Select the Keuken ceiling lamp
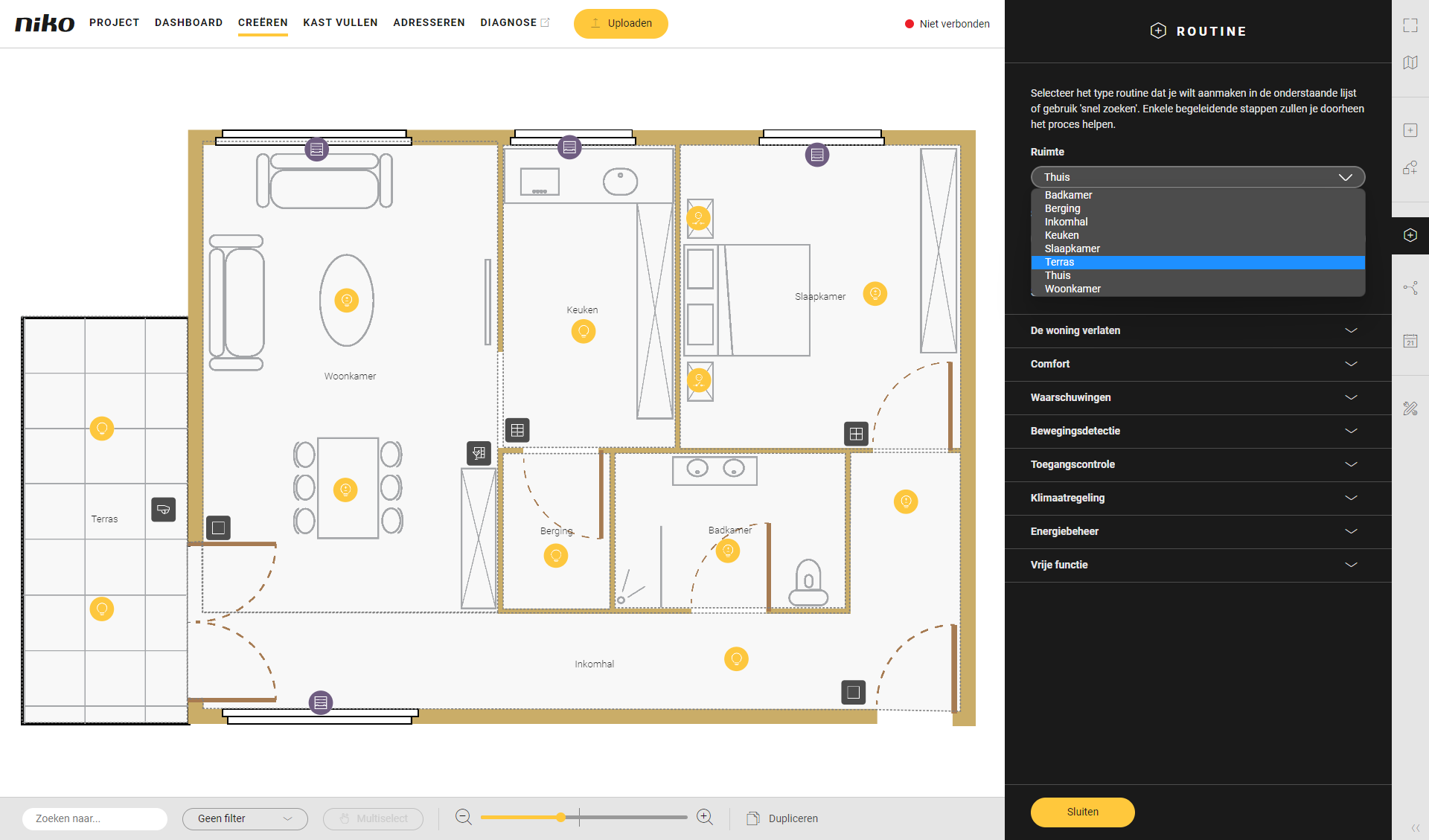This screenshot has height=840, width=1429. coord(584,330)
